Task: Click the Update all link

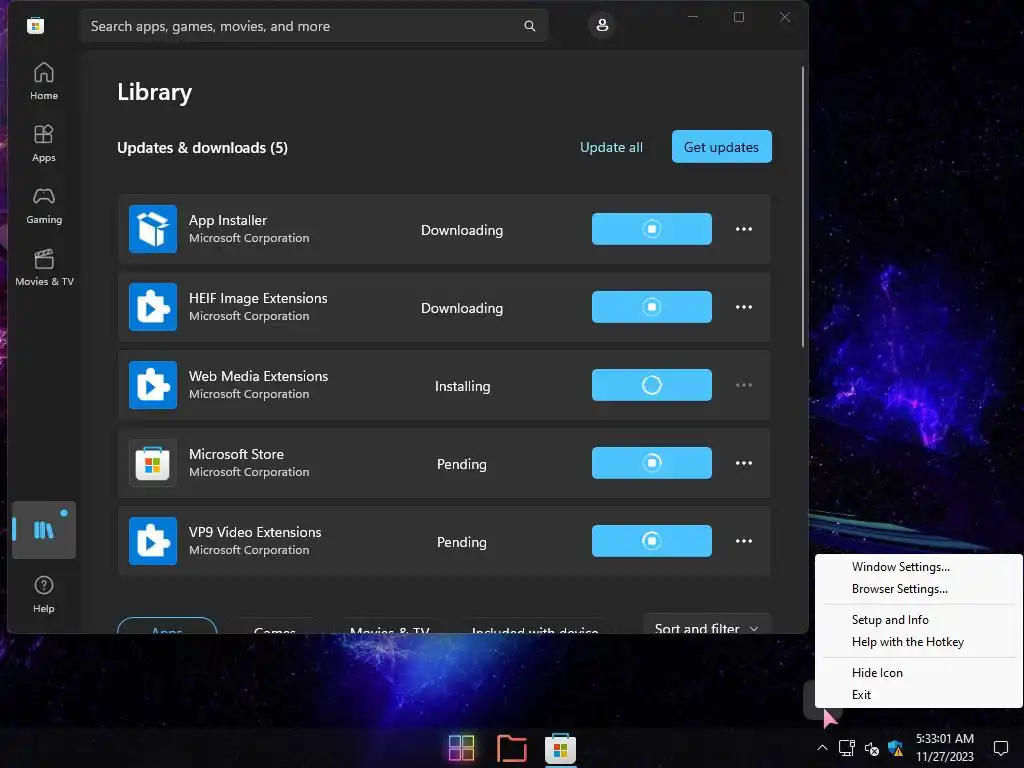Action: point(611,148)
